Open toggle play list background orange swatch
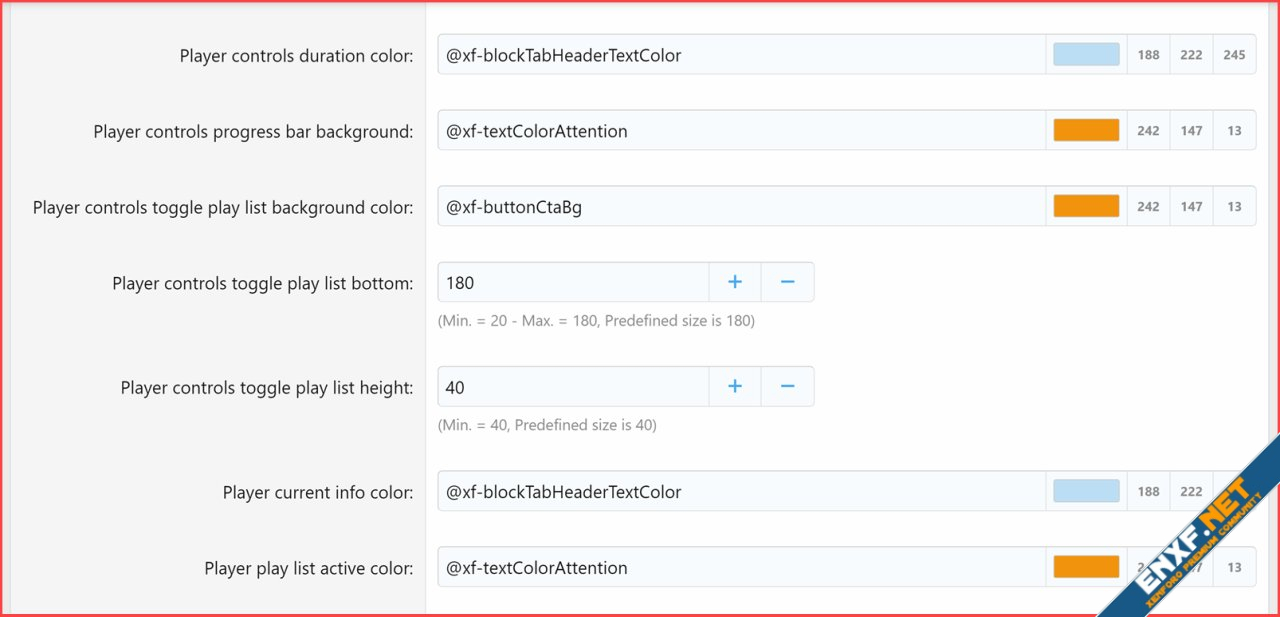Screen dimensions: 1280x617 tap(1086, 206)
